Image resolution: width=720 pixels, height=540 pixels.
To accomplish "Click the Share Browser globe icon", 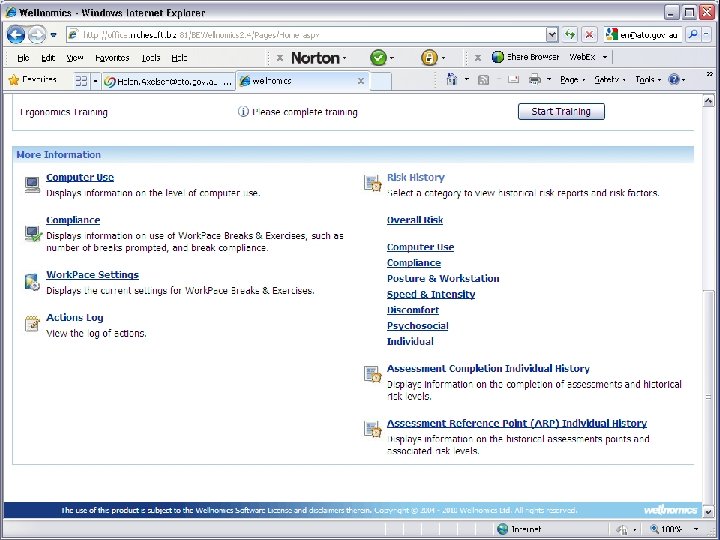I will point(498,57).
